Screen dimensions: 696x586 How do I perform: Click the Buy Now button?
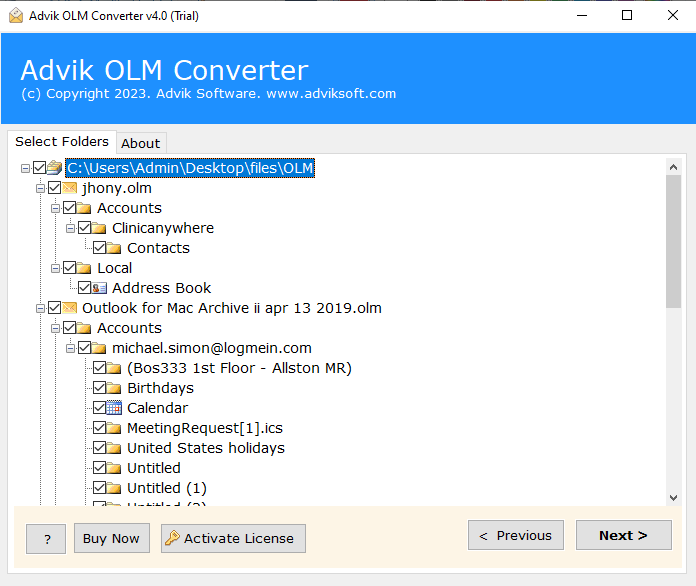click(111, 538)
